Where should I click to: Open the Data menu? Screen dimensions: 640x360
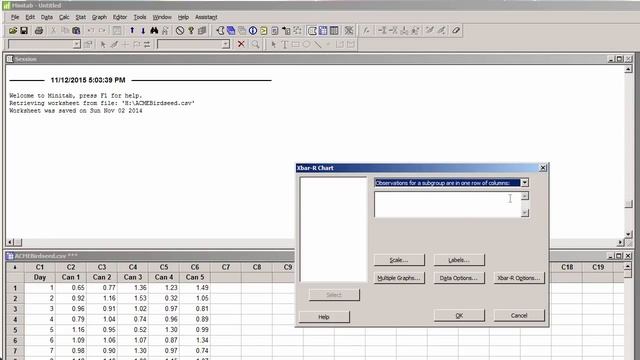(47, 17)
